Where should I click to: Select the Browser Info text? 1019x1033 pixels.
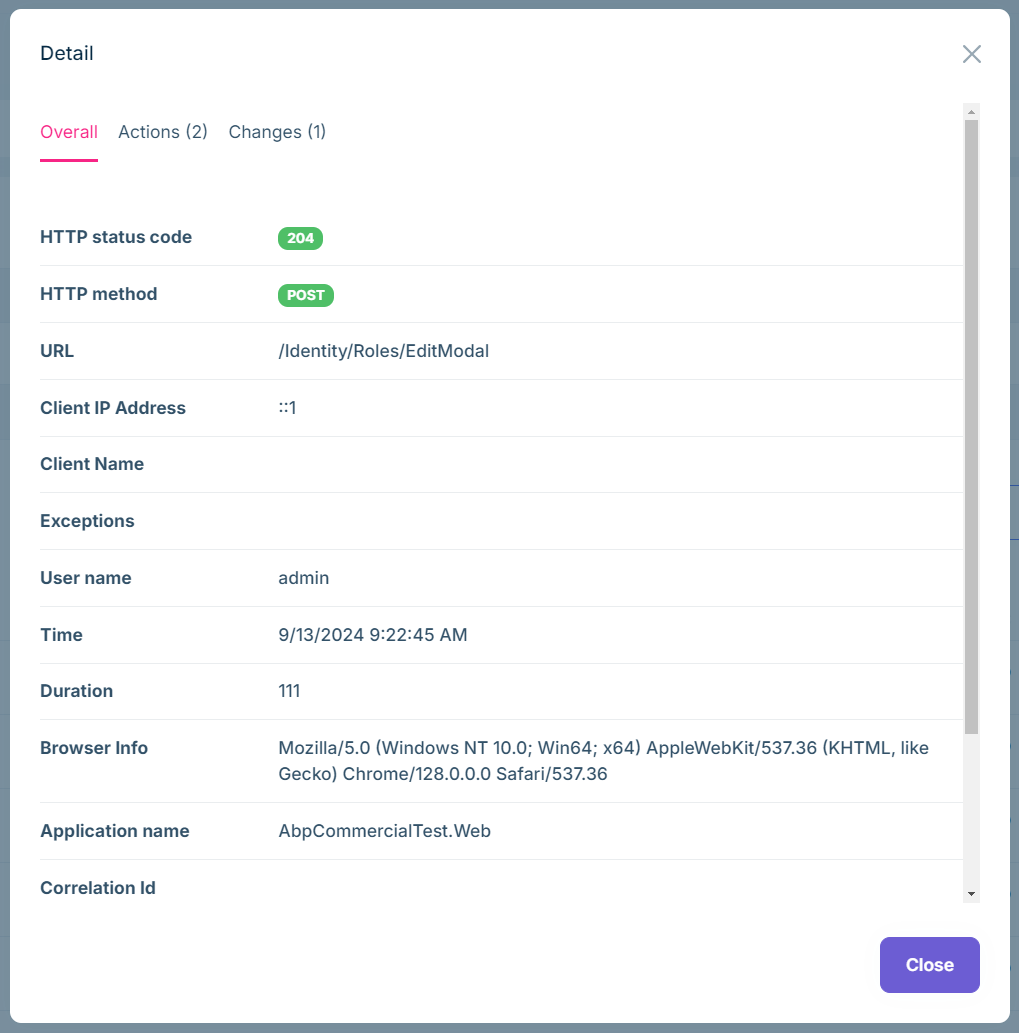[x=600, y=760]
